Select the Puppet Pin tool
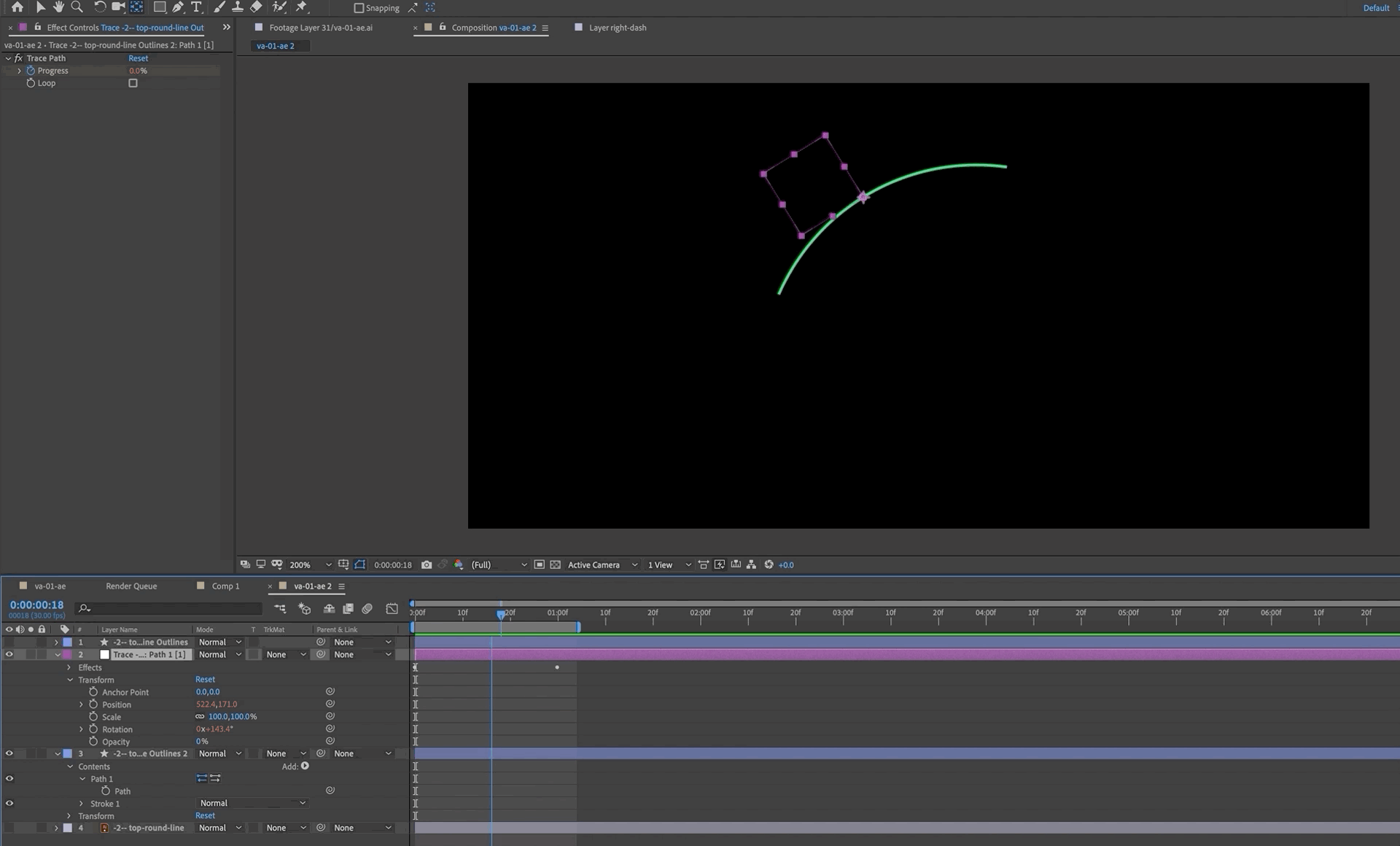Viewport: 1400px width, 846px height. coord(301,7)
